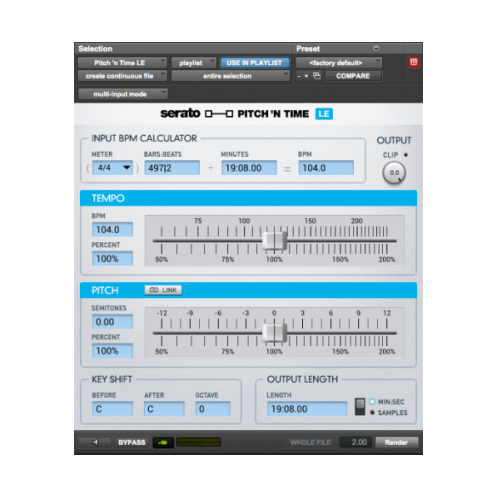
Task: Click the Pitch Percent field
Action: point(112,351)
